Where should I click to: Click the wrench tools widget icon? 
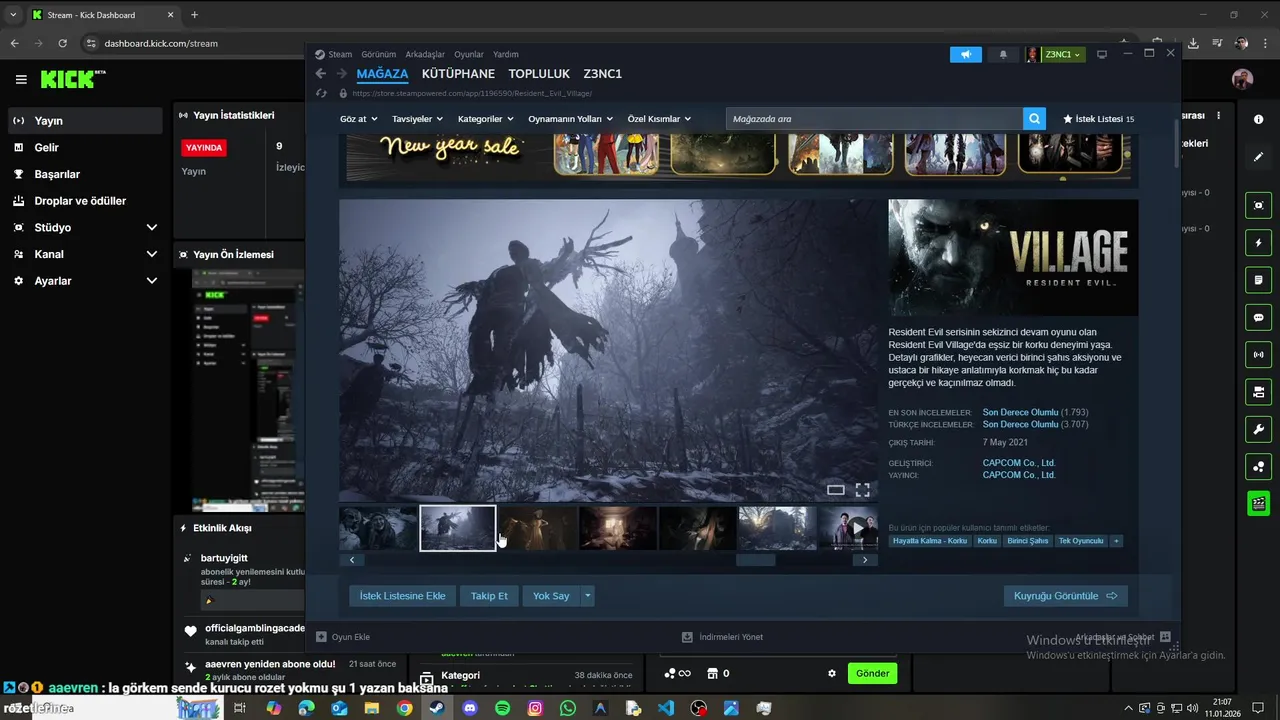[x=1258, y=430]
